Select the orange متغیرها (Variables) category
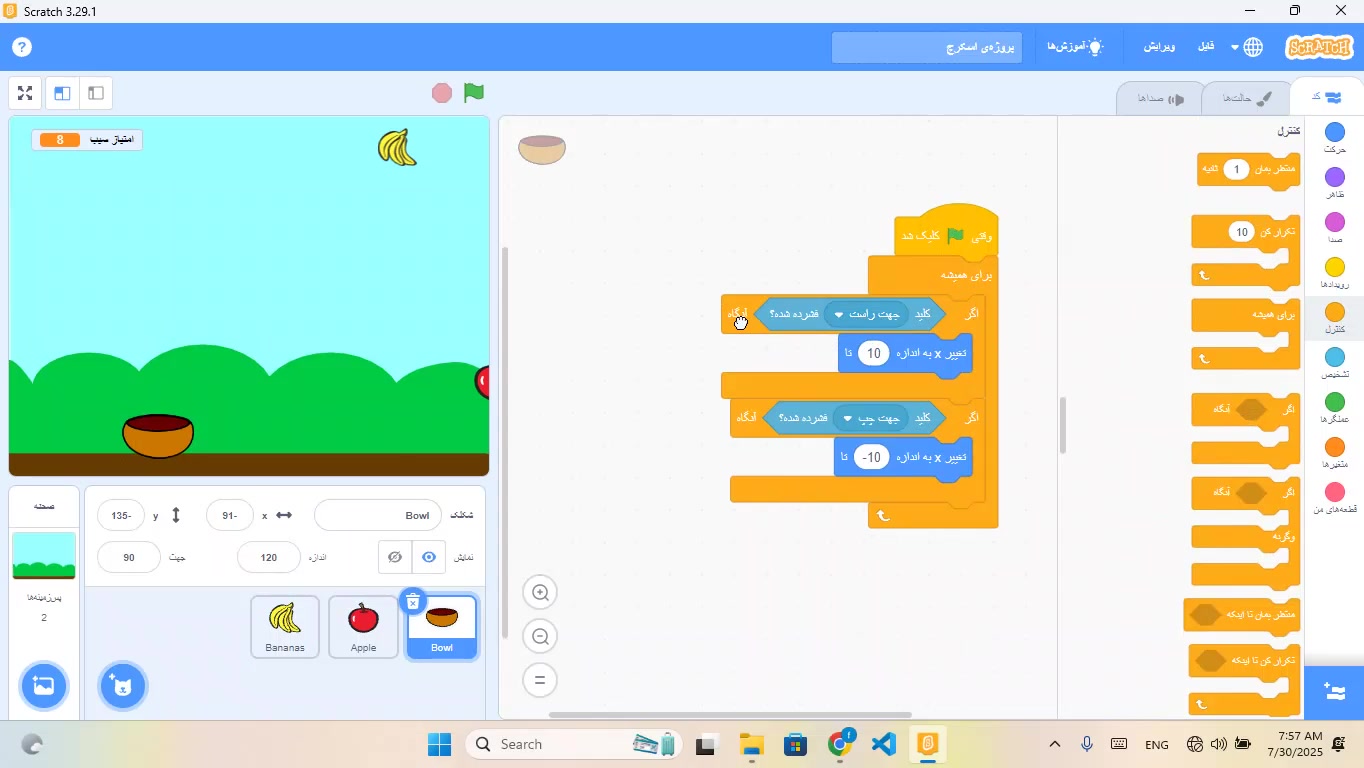 tap(1335, 454)
